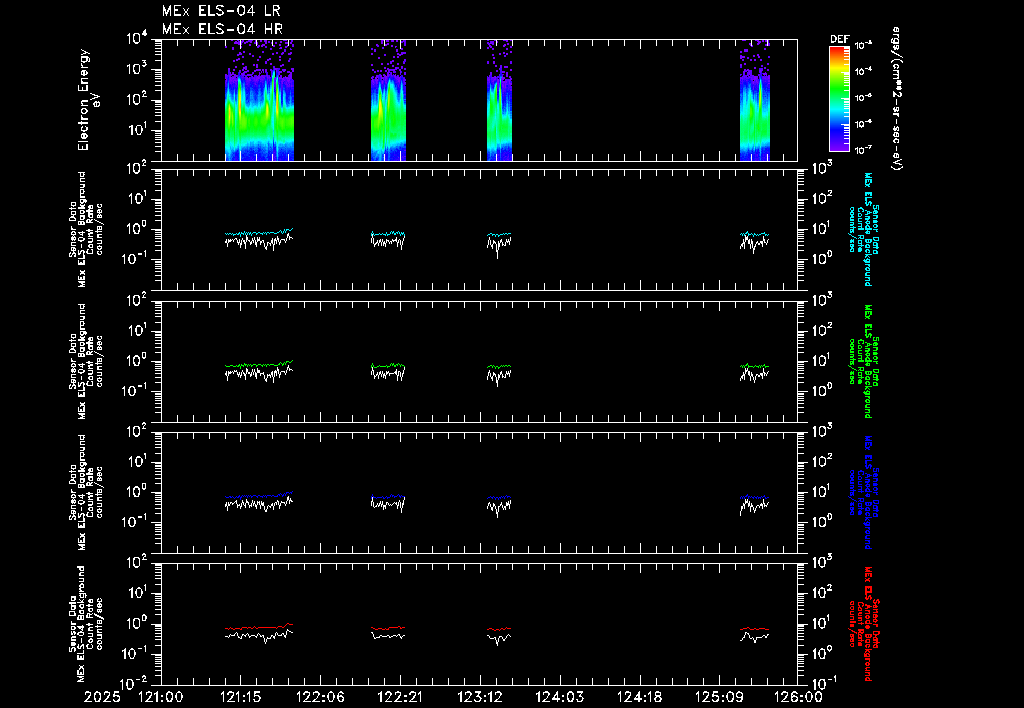Click the left axis label of the green-trace panel

click(x=86, y=361)
